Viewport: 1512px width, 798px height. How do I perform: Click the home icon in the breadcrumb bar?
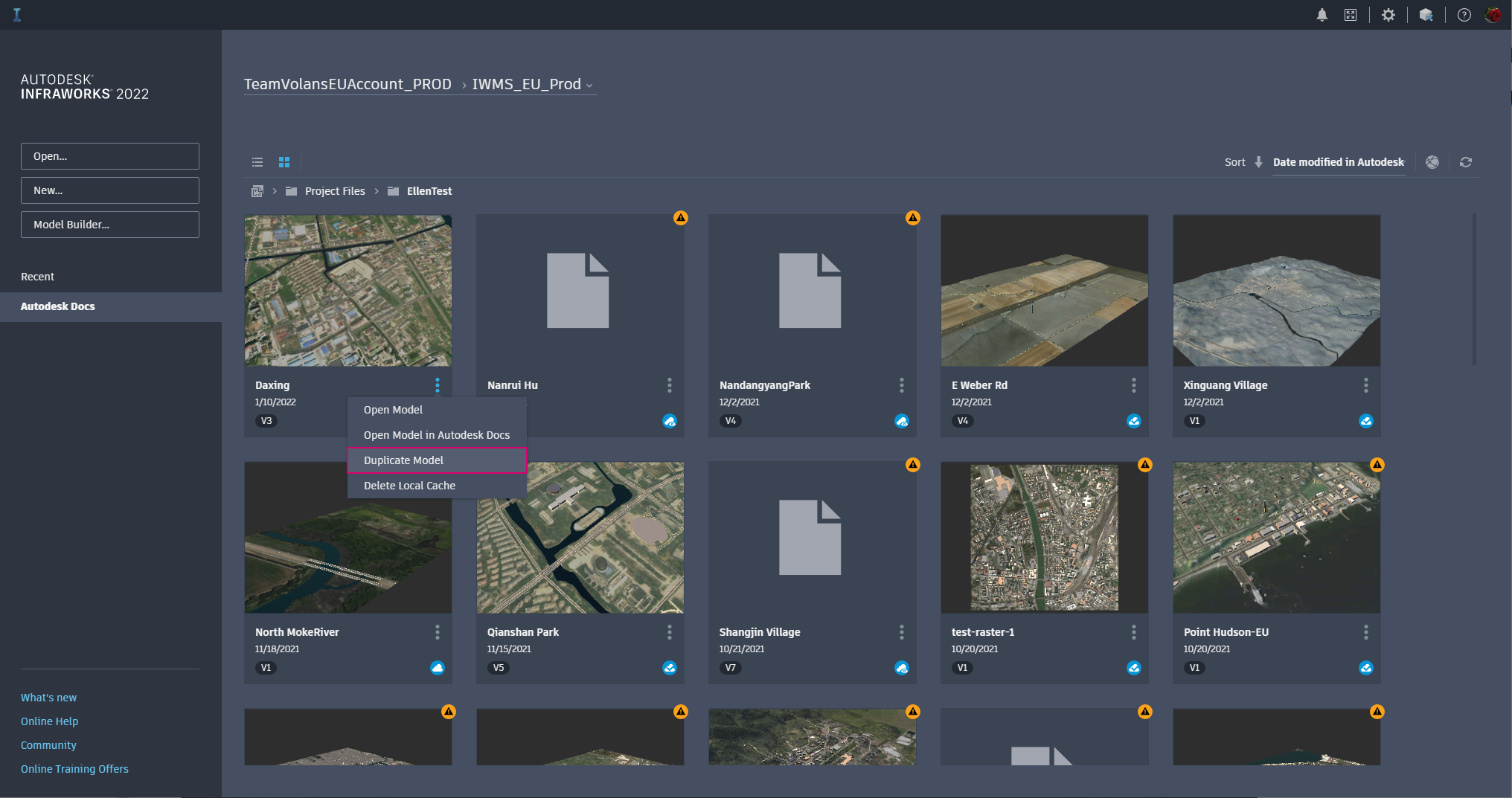click(x=257, y=191)
